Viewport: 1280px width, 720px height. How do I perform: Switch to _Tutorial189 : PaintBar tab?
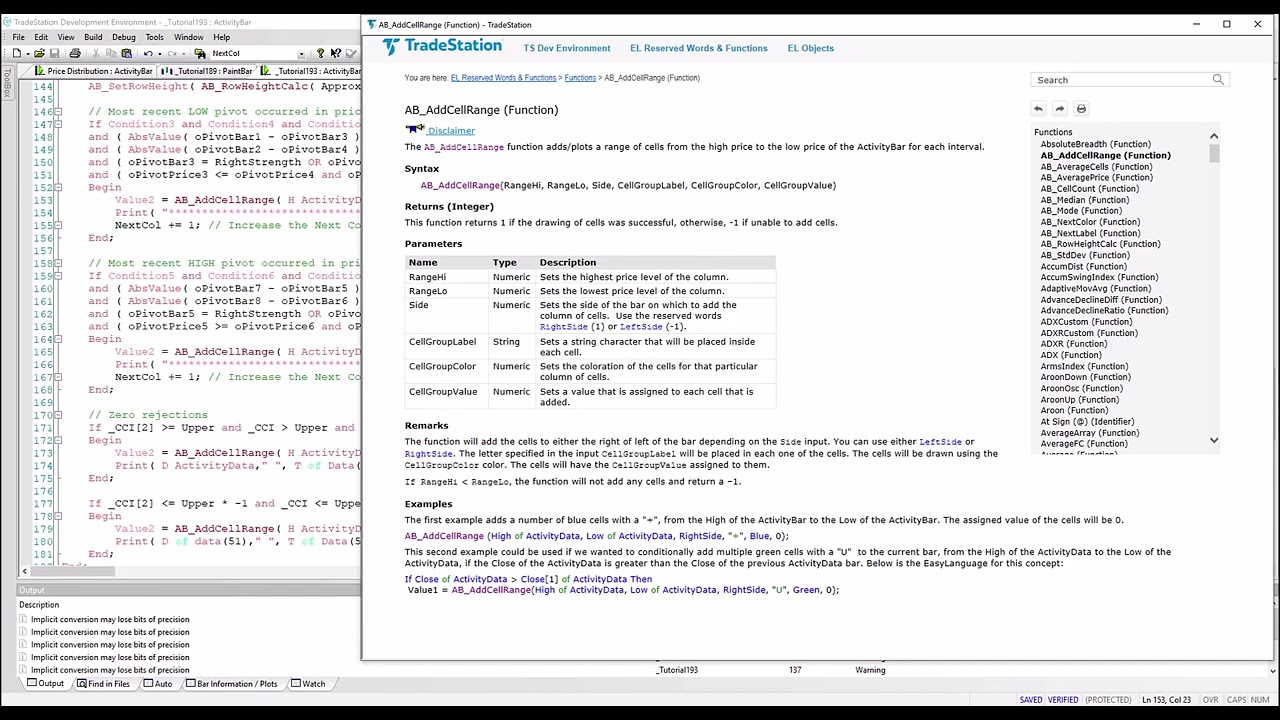(207, 71)
